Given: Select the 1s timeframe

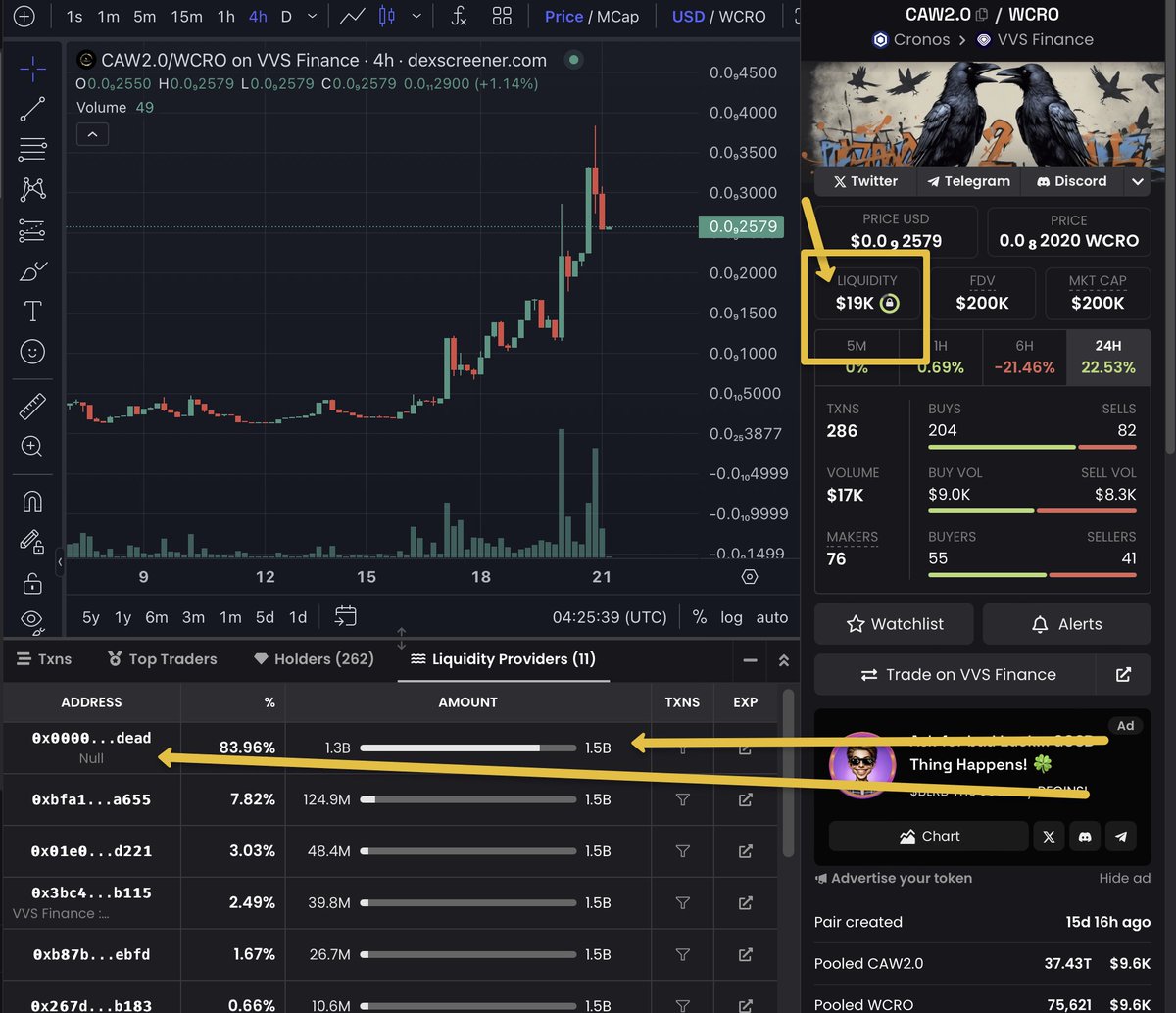Looking at the screenshot, I should pos(74,17).
